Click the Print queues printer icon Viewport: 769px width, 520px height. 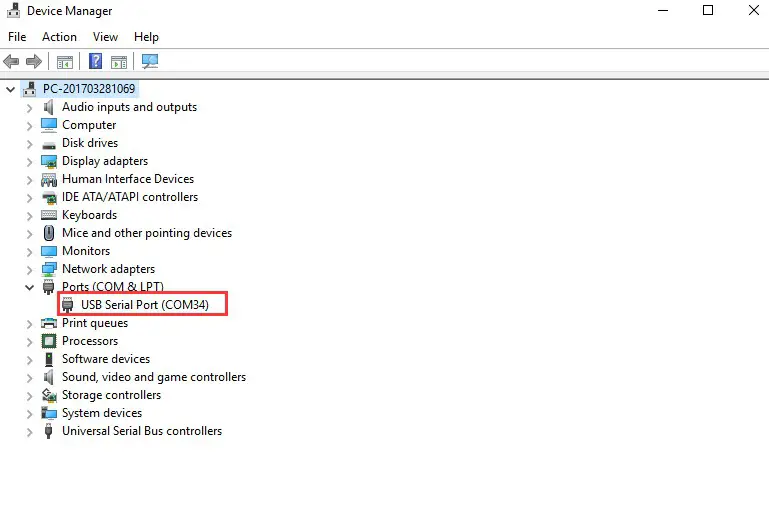49,323
